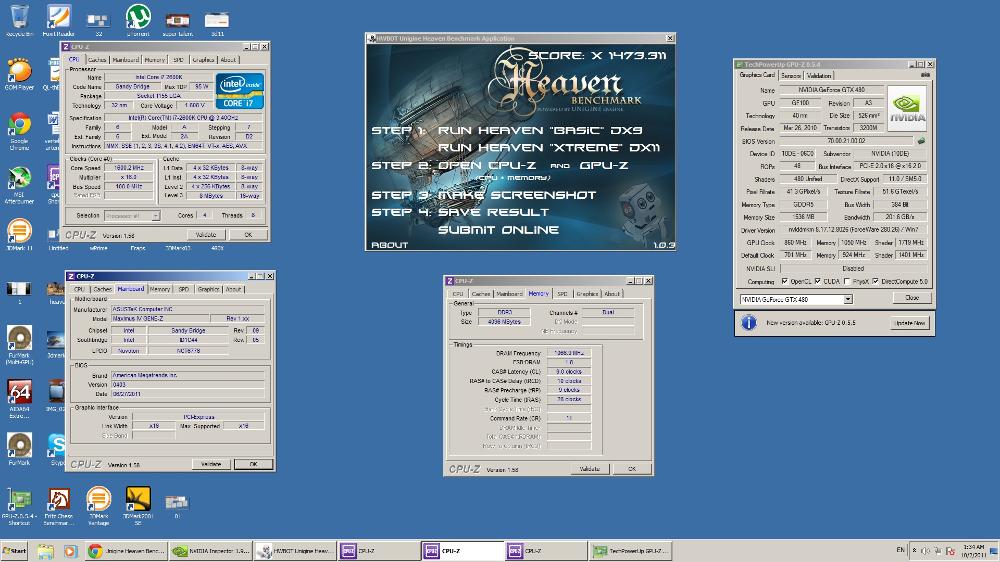
Task: Click the BIOS Version field in GPU-Z
Action: point(846,141)
